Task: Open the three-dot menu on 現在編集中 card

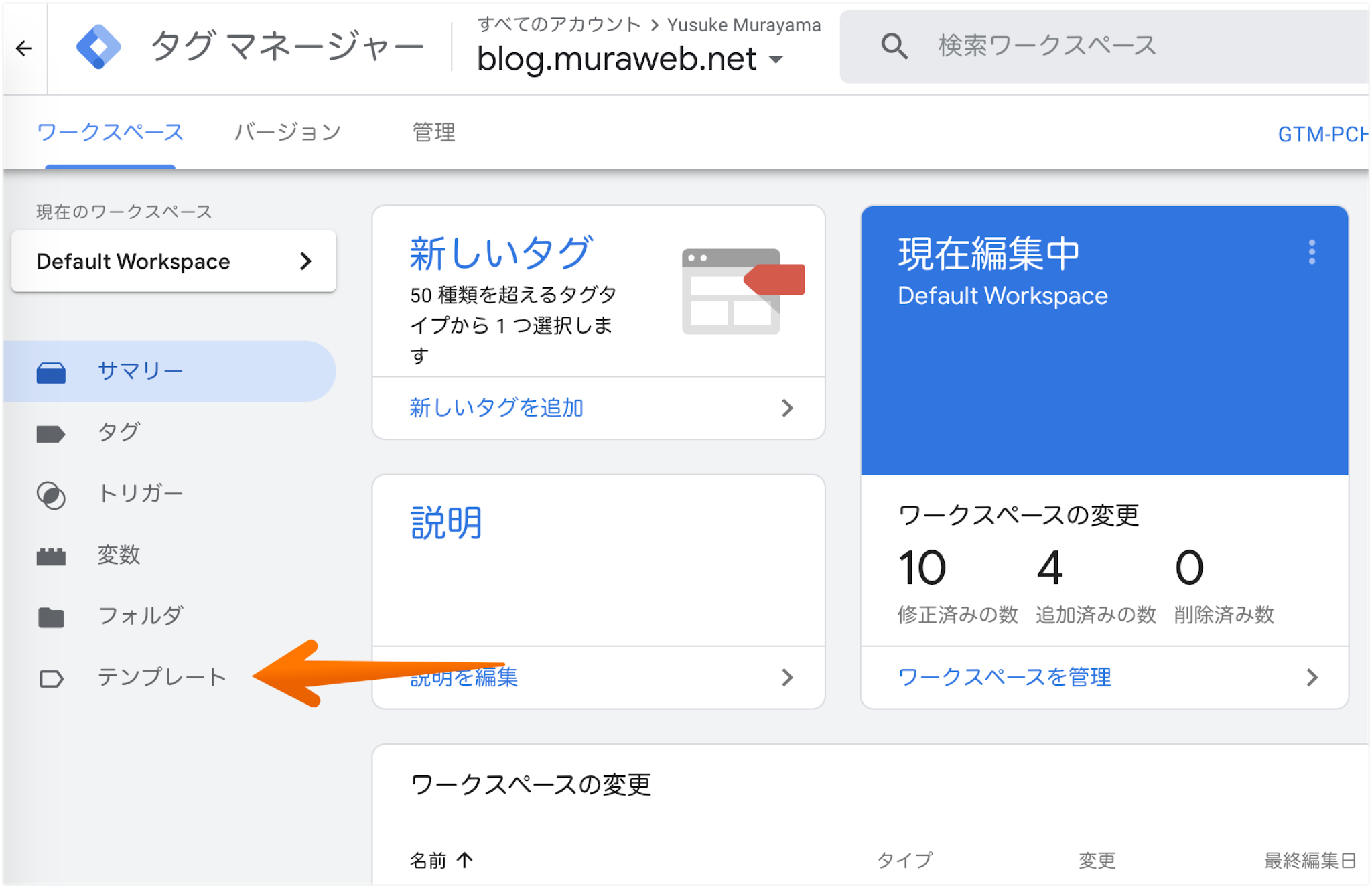Action: (1312, 252)
